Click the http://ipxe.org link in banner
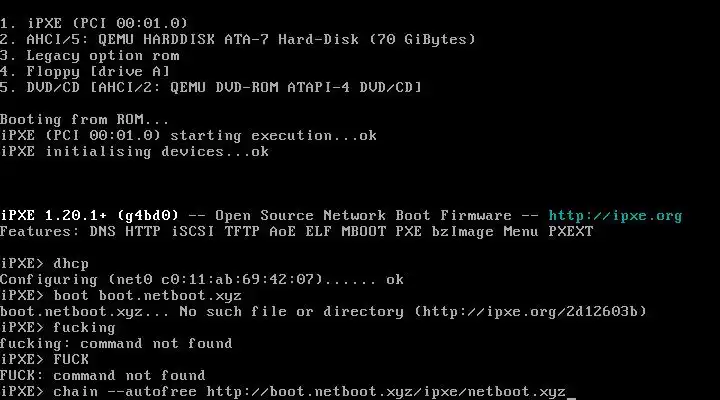Viewport: 720px width, 400px height. [615, 215]
